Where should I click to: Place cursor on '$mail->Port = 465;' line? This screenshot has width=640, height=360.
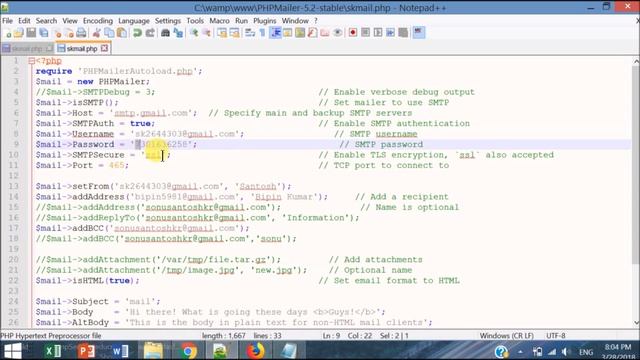pyautogui.click(x=82, y=165)
